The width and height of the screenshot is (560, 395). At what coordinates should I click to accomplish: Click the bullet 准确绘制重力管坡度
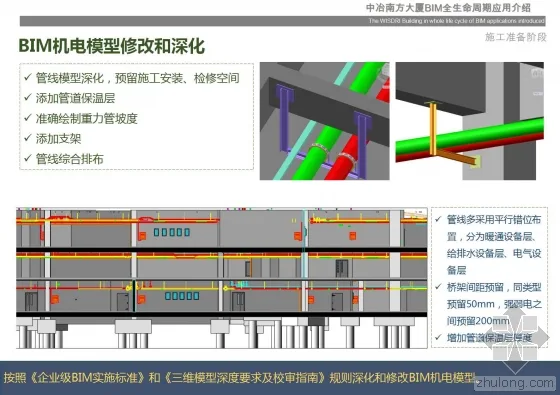click(x=86, y=119)
